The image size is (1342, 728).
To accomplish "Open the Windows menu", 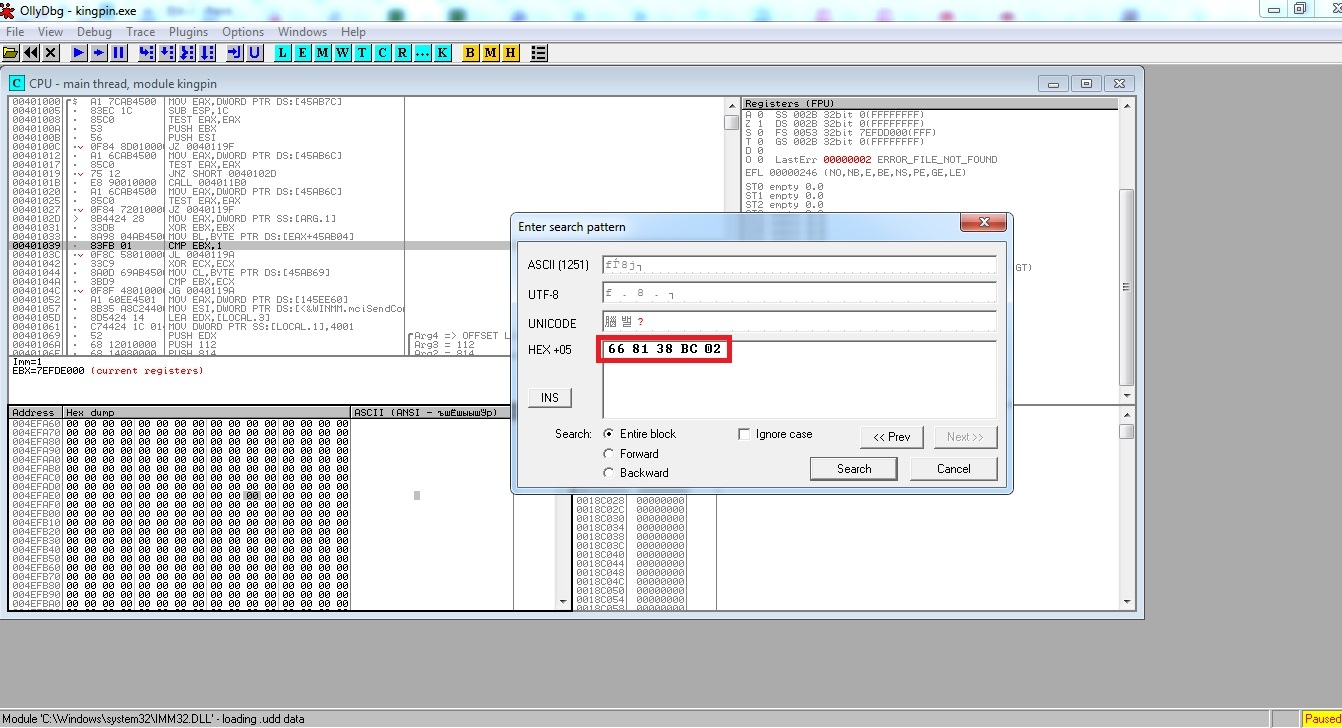I will coord(302,32).
